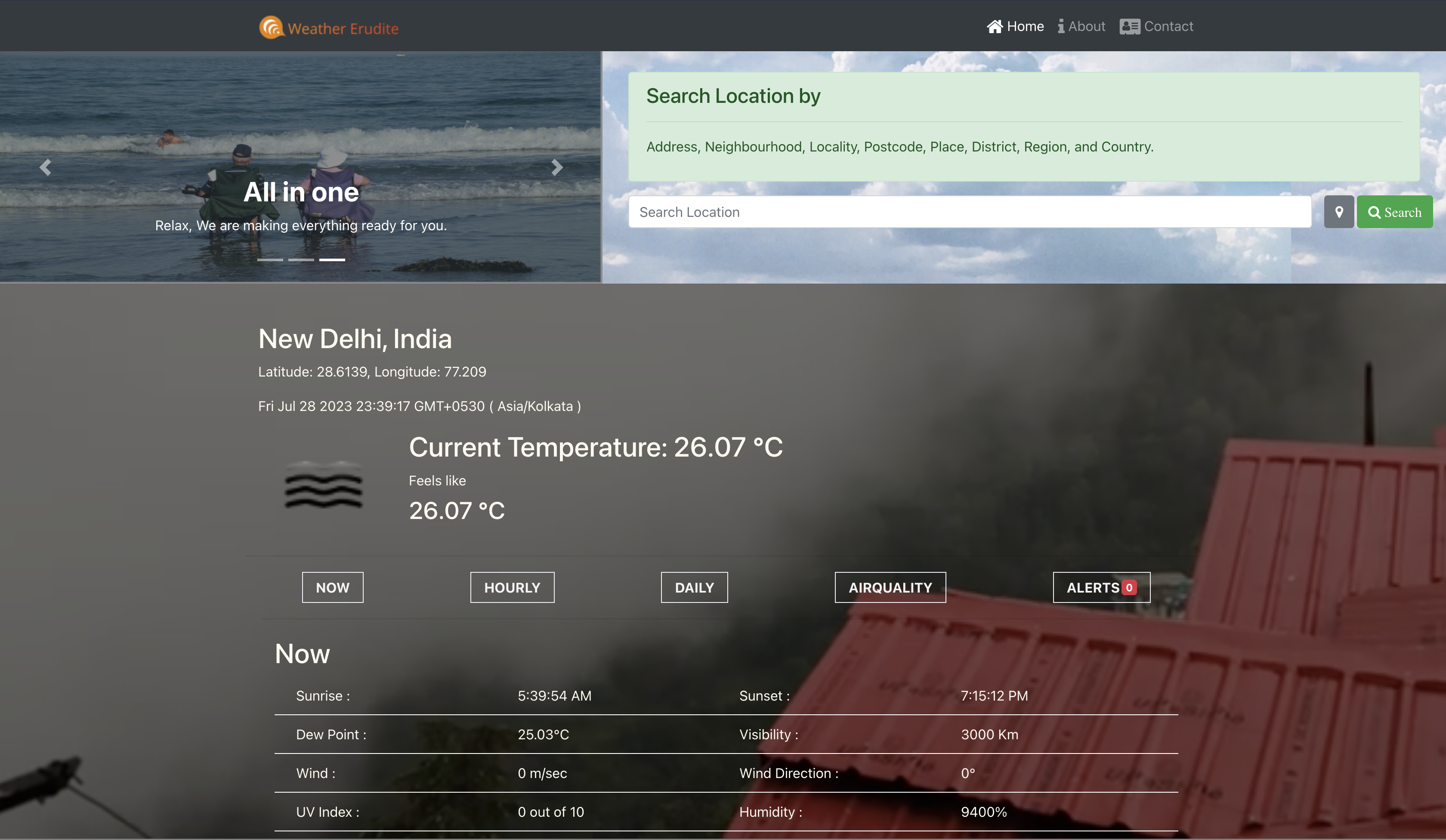Go to the Home nav item
The width and height of the screenshot is (1446, 840).
(1015, 26)
